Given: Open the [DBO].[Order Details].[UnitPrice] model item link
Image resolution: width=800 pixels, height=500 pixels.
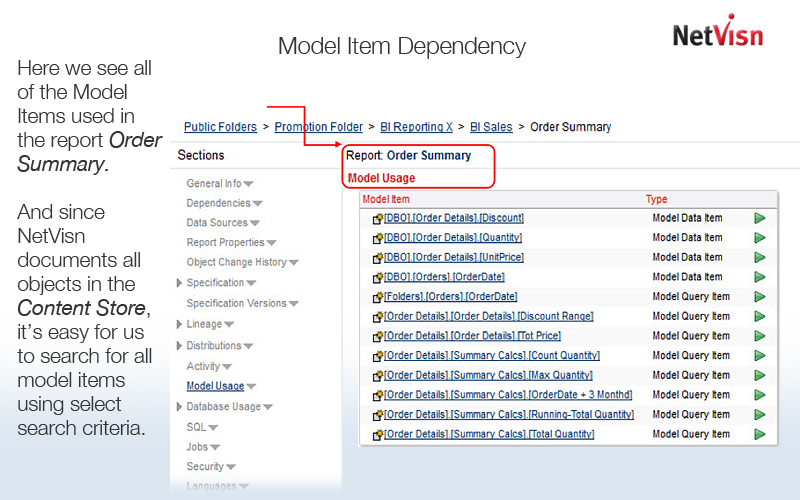Looking at the screenshot, I should click(453, 258).
